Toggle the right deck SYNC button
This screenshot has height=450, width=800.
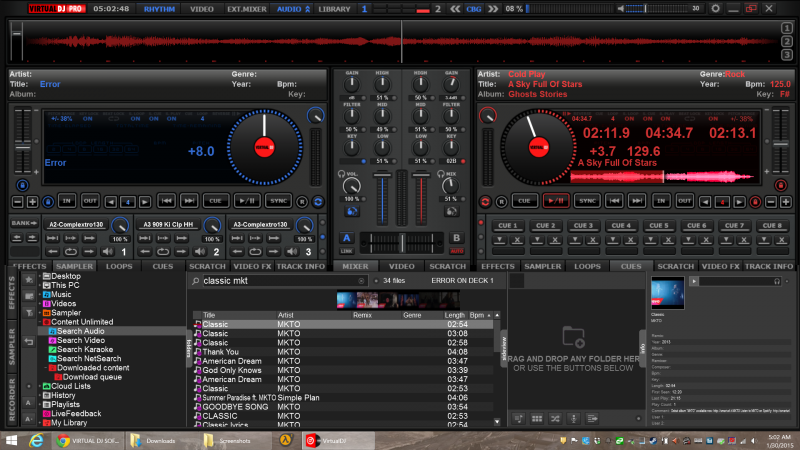click(587, 201)
